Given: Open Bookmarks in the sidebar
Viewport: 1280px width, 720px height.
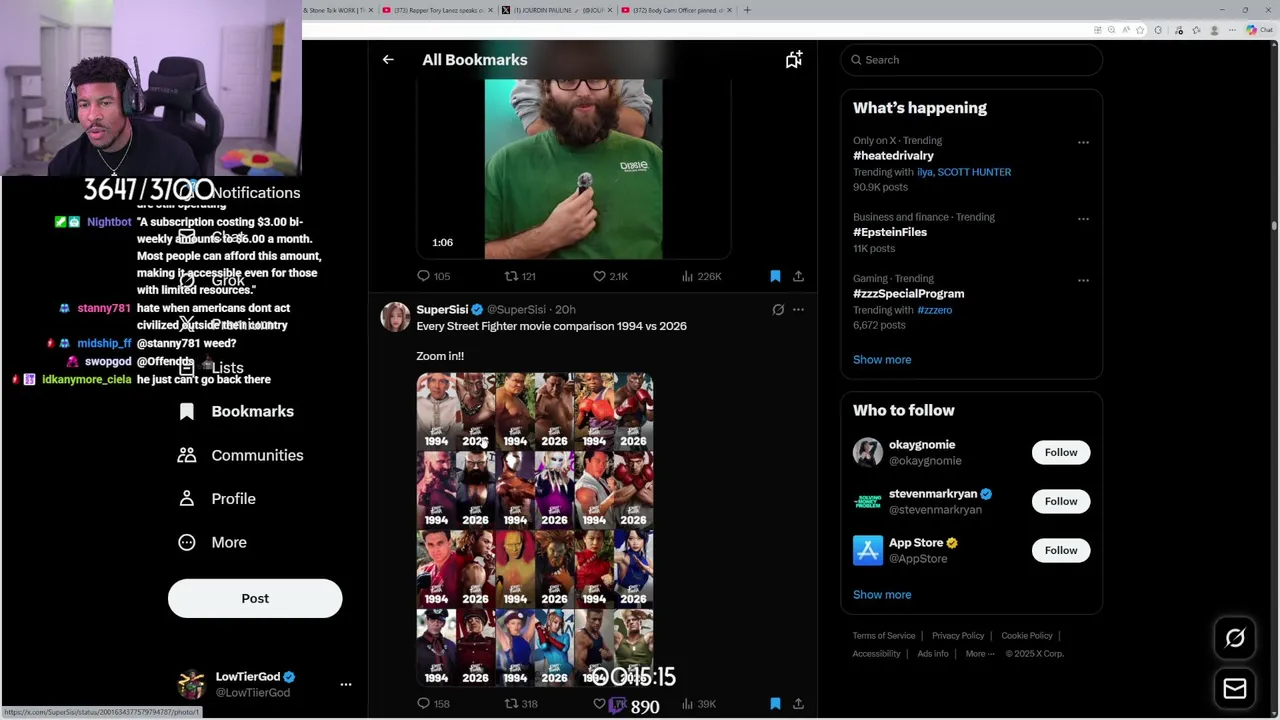Looking at the screenshot, I should click(236, 411).
